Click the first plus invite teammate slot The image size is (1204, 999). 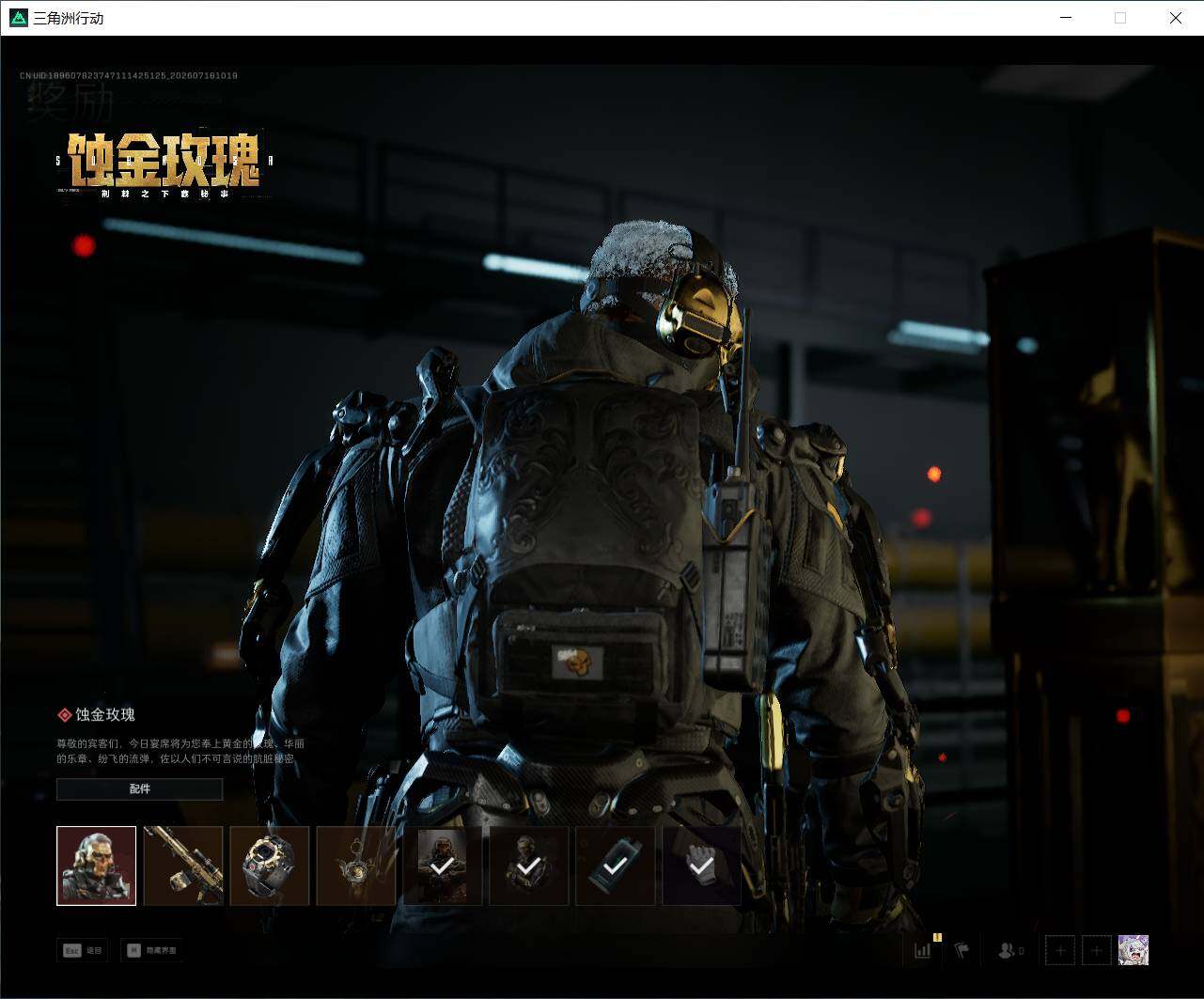[1060, 950]
